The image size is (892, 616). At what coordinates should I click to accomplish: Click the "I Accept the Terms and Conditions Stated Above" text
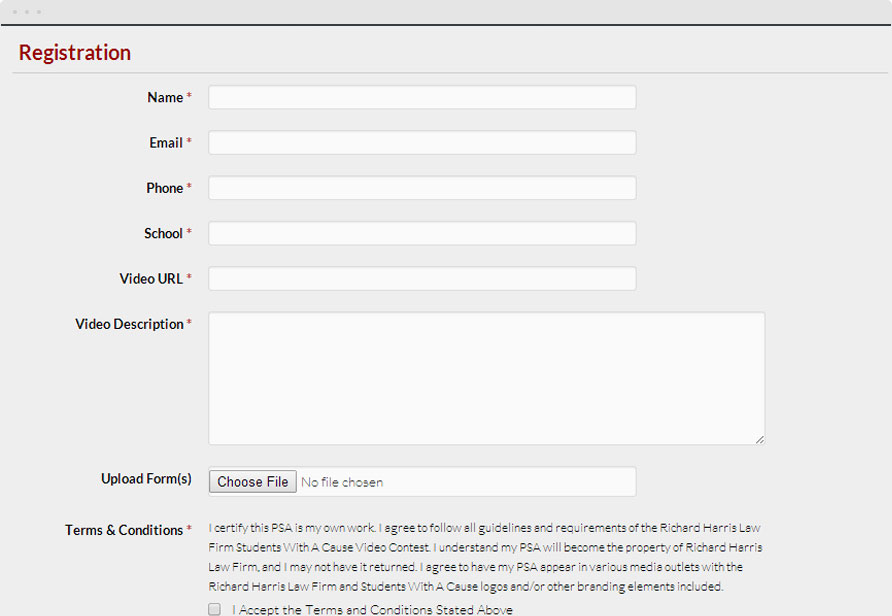click(x=373, y=610)
